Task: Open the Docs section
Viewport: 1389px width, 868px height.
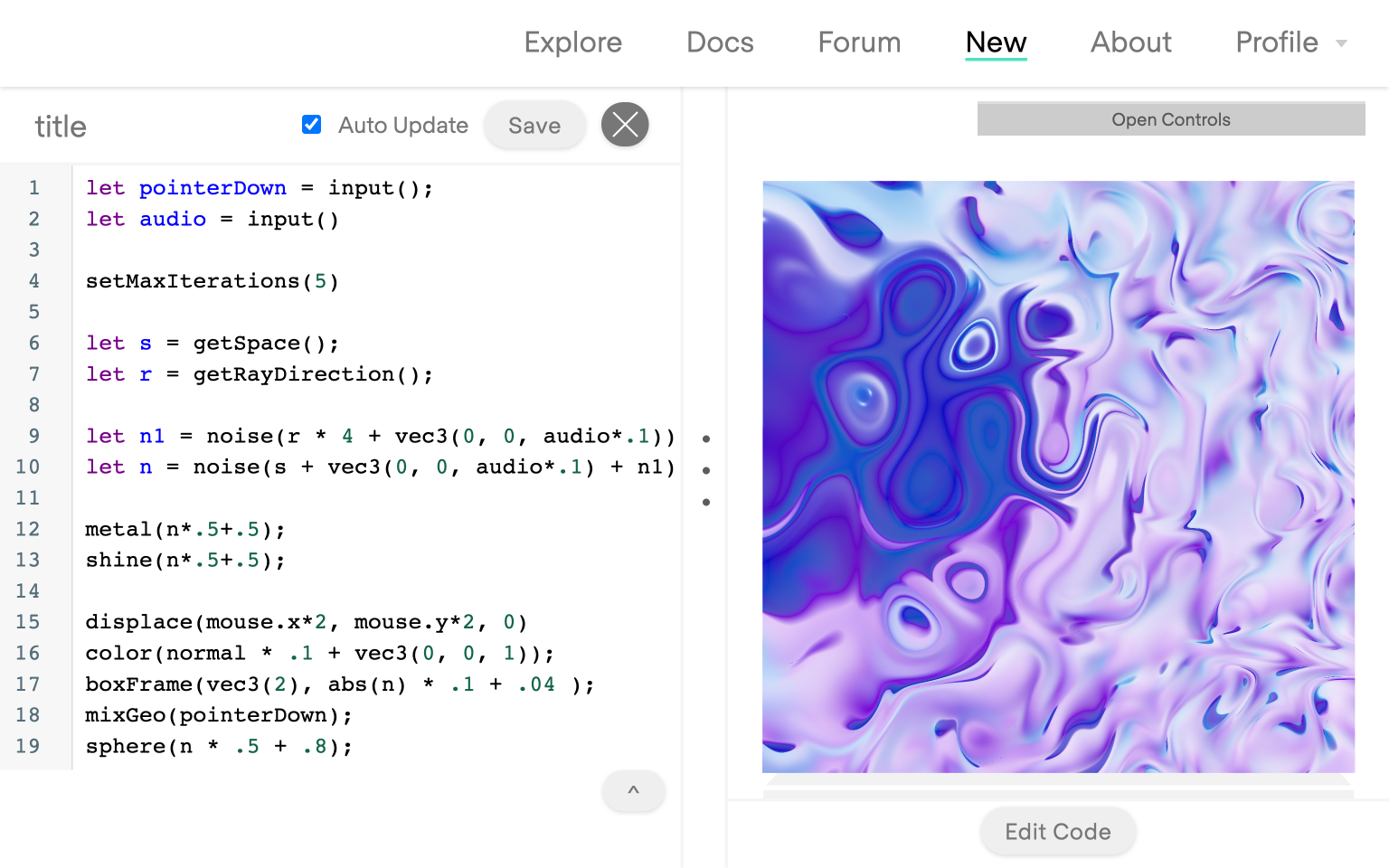Action: [x=720, y=42]
